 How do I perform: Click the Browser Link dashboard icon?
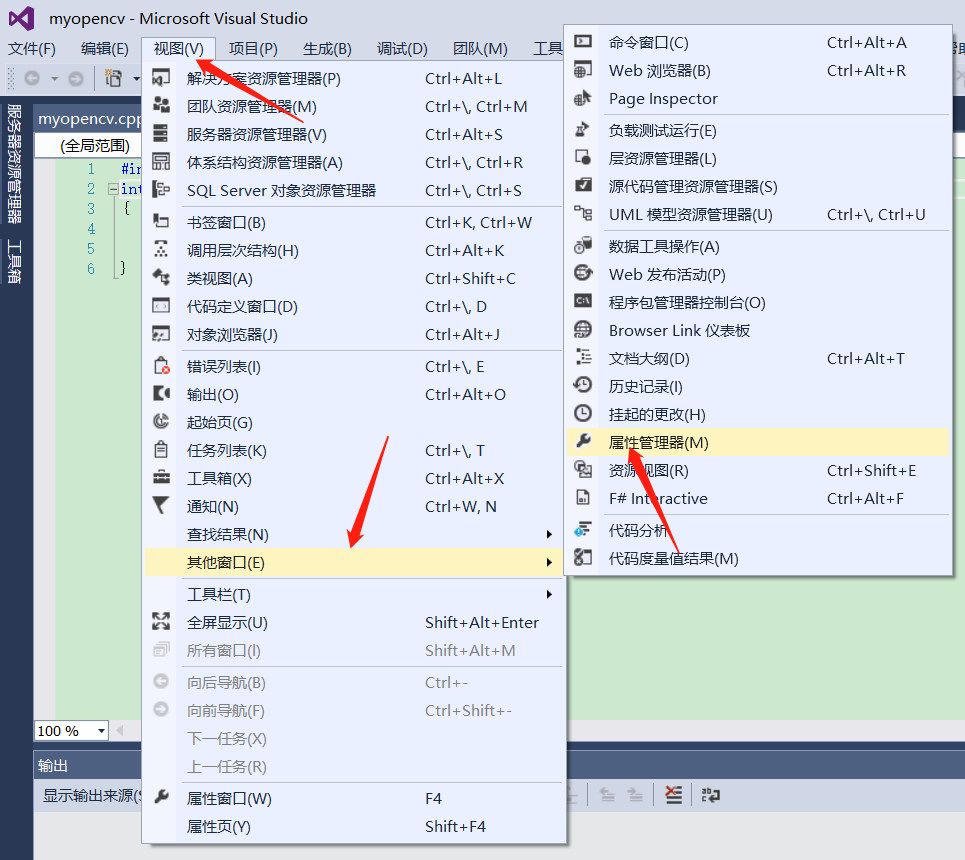[x=583, y=329]
